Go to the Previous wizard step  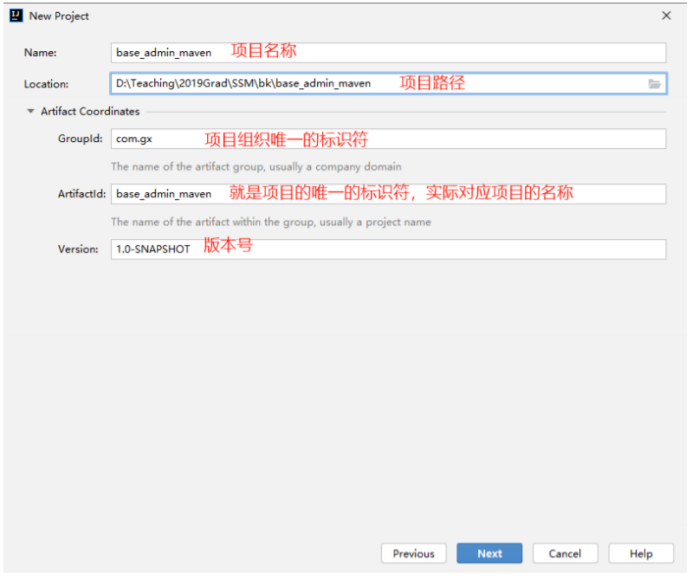(x=414, y=553)
